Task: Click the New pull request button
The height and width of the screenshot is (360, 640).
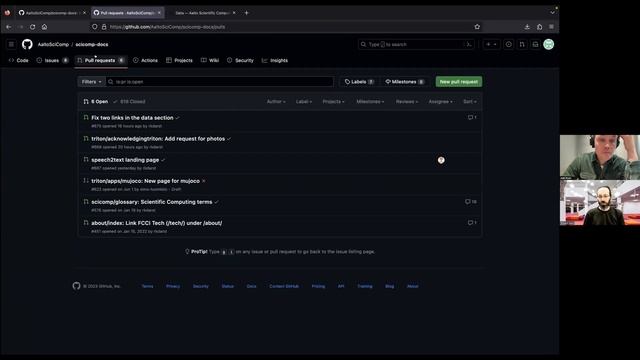Action: pyautogui.click(x=459, y=82)
